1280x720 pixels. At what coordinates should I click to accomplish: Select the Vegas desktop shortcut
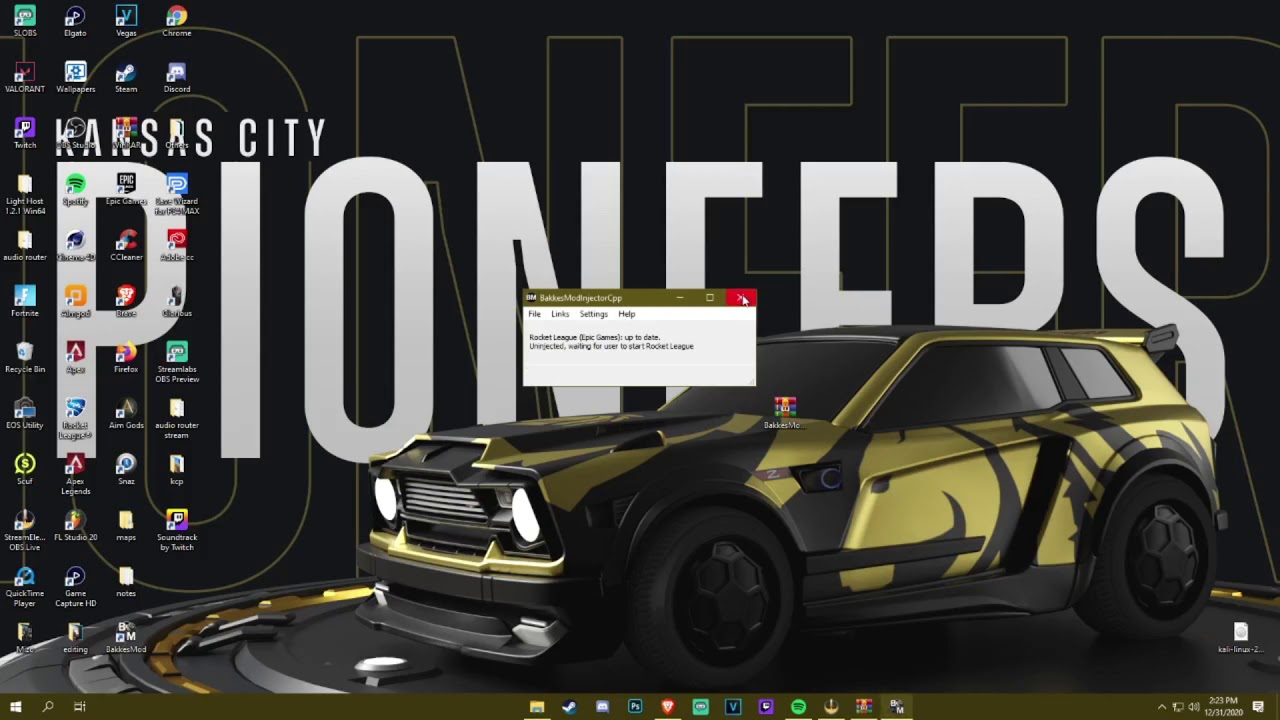(126, 21)
